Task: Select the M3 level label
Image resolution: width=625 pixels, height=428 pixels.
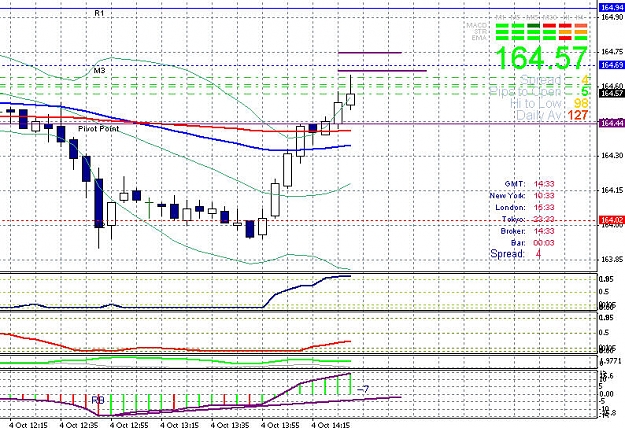Action: pos(100,71)
